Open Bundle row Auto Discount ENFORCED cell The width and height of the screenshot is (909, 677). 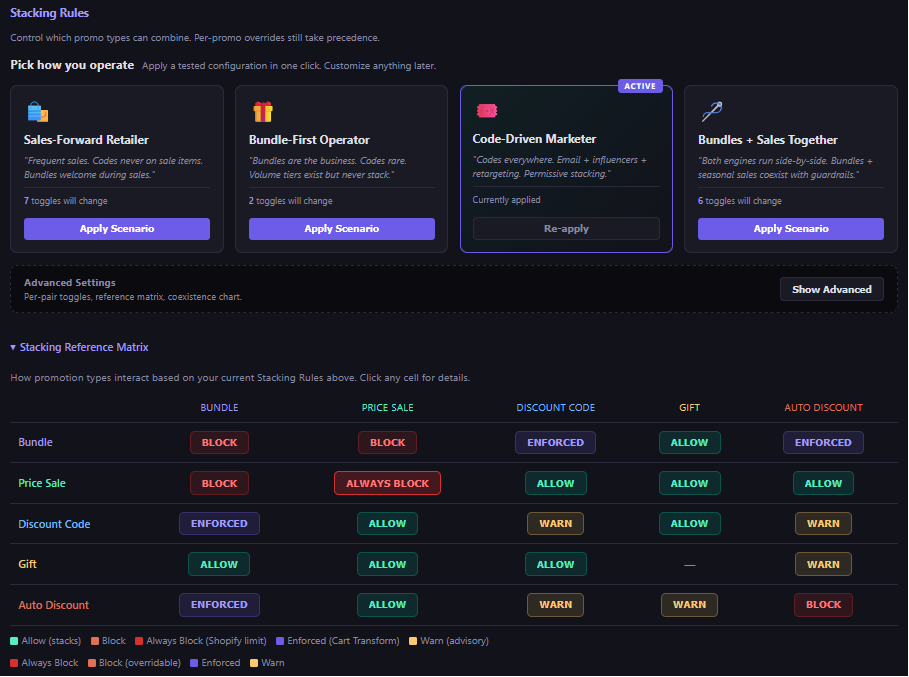pyautogui.click(x=823, y=442)
